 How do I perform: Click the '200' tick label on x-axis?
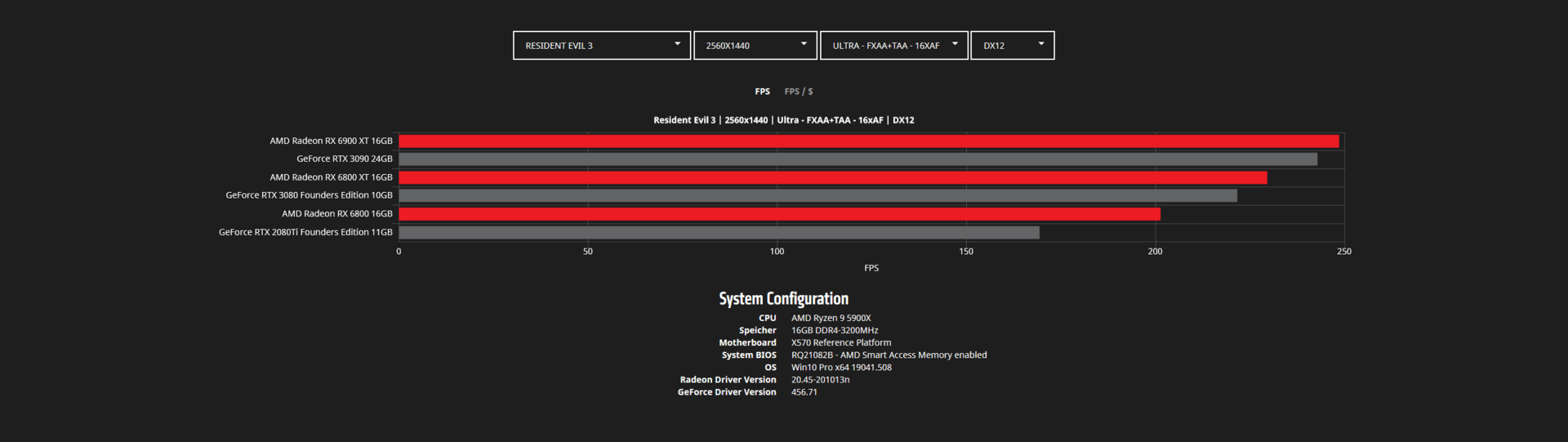point(1155,252)
